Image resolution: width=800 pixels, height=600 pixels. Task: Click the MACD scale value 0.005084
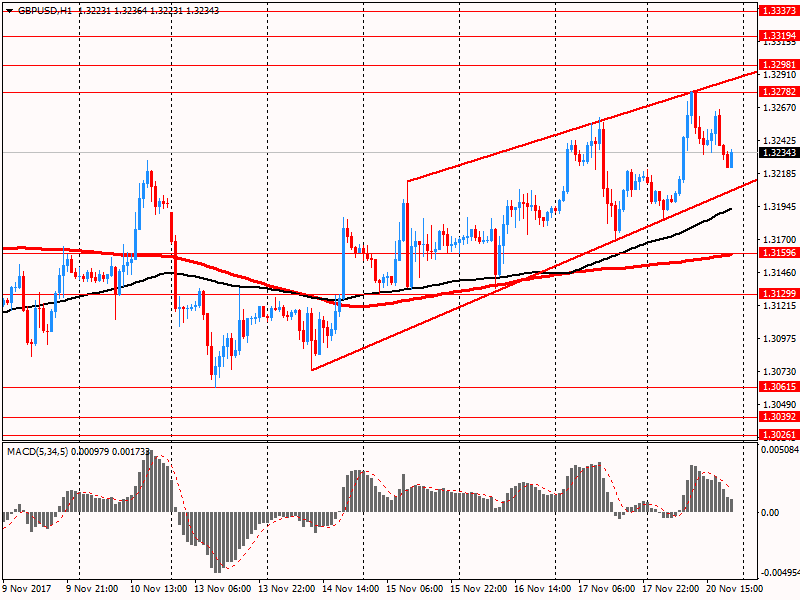tap(780, 450)
